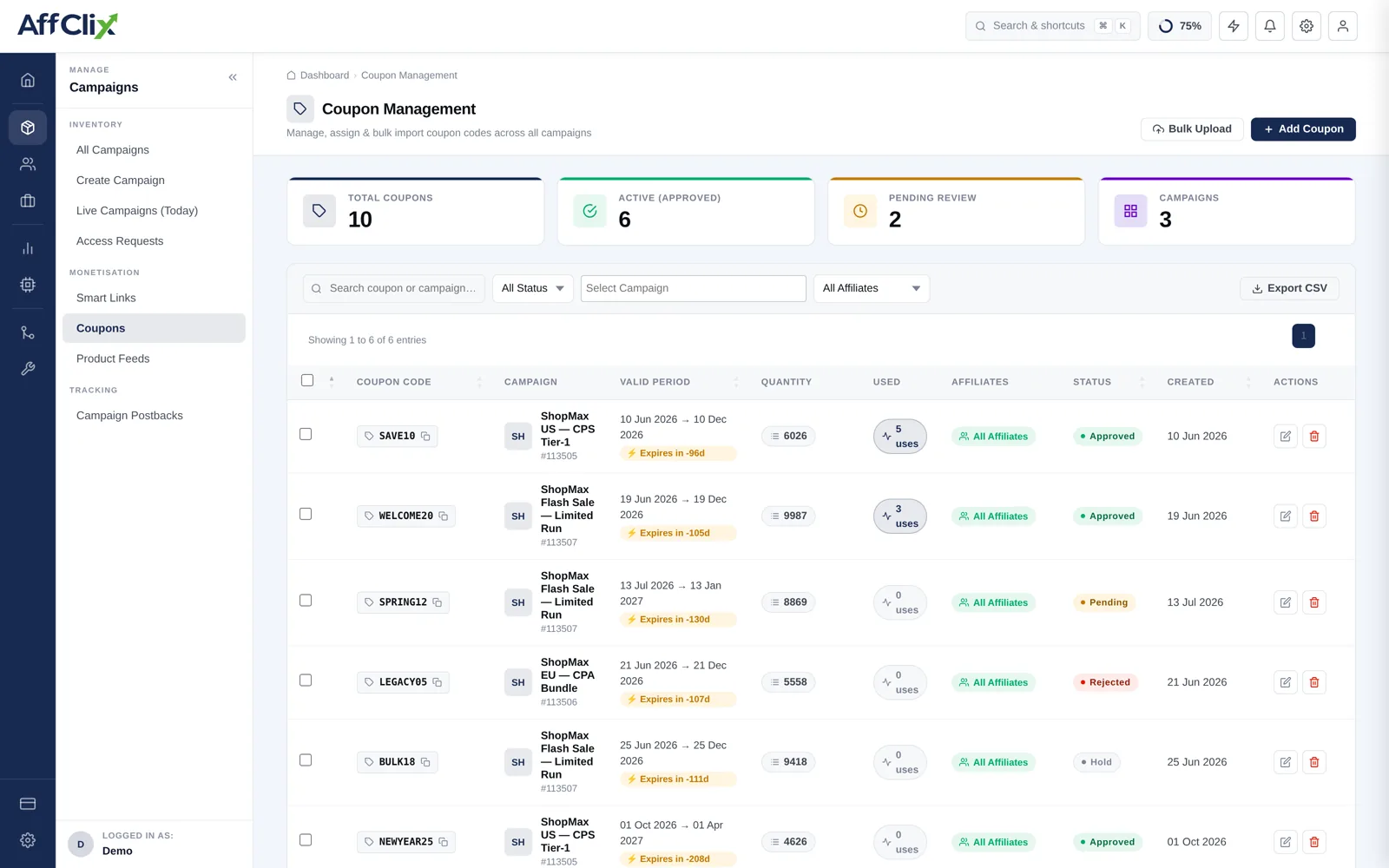The height and width of the screenshot is (868, 1389).
Task: Check the BULK18 row checkbox
Action: [x=306, y=760]
